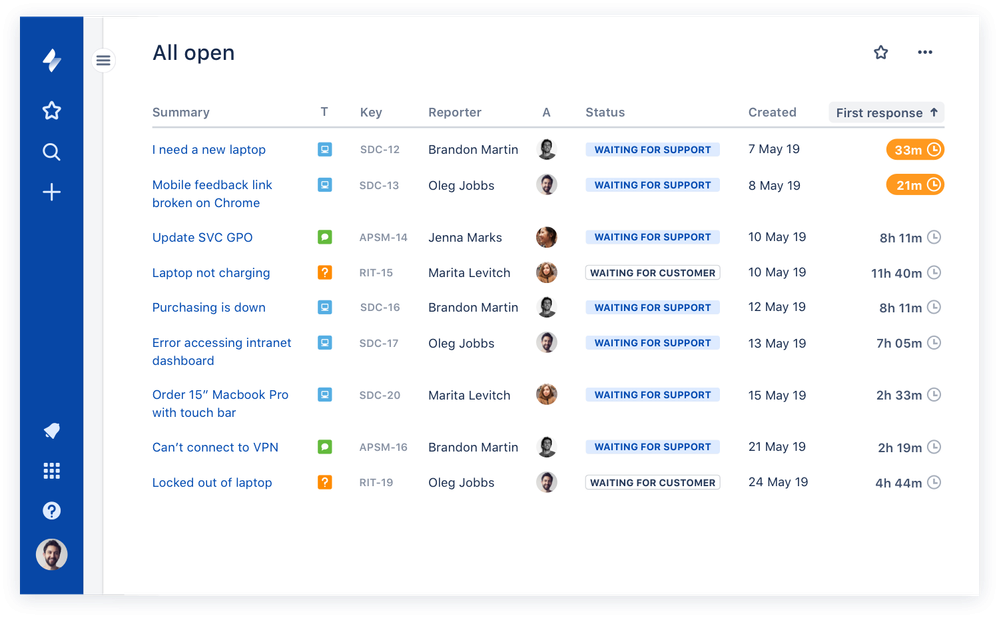Open the more actions ellipsis menu
The height and width of the screenshot is (618, 999).
pos(925,52)
